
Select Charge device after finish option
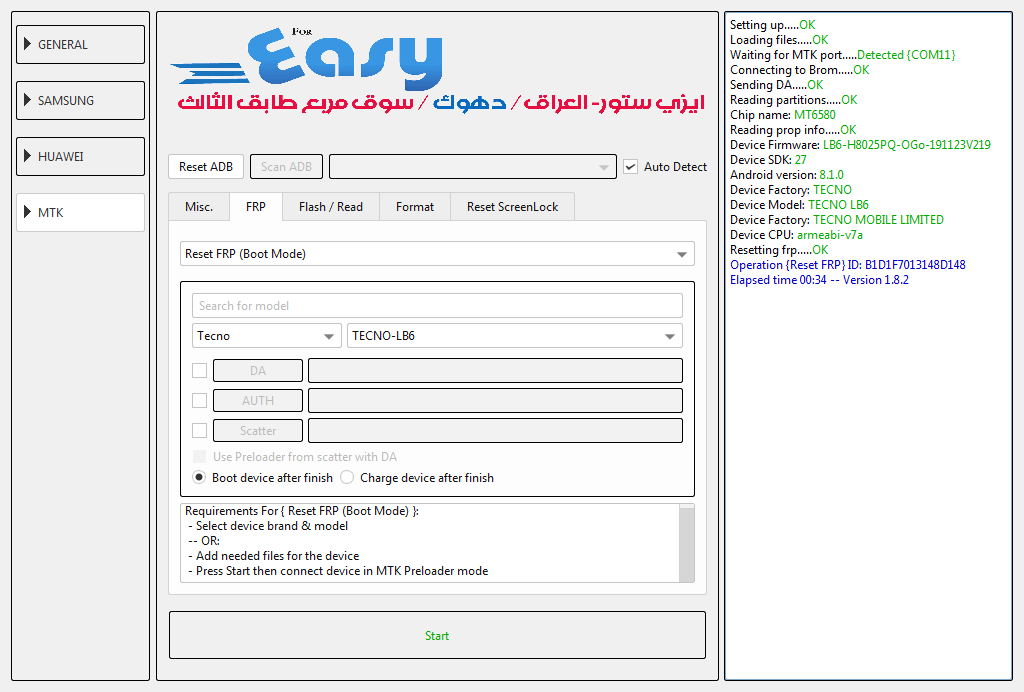pyautogui.click(x=347, y=478)
